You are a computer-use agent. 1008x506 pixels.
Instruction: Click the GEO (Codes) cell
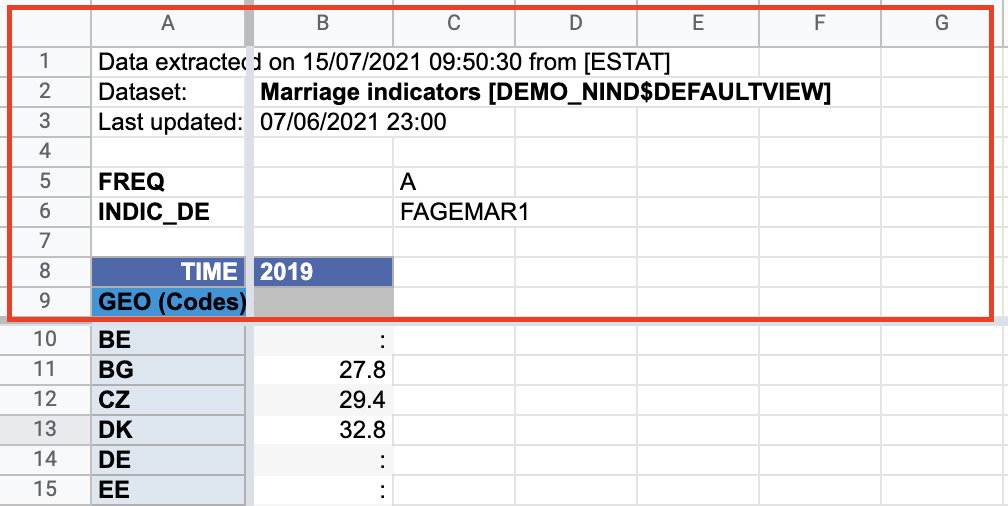(x=167, y=301)
